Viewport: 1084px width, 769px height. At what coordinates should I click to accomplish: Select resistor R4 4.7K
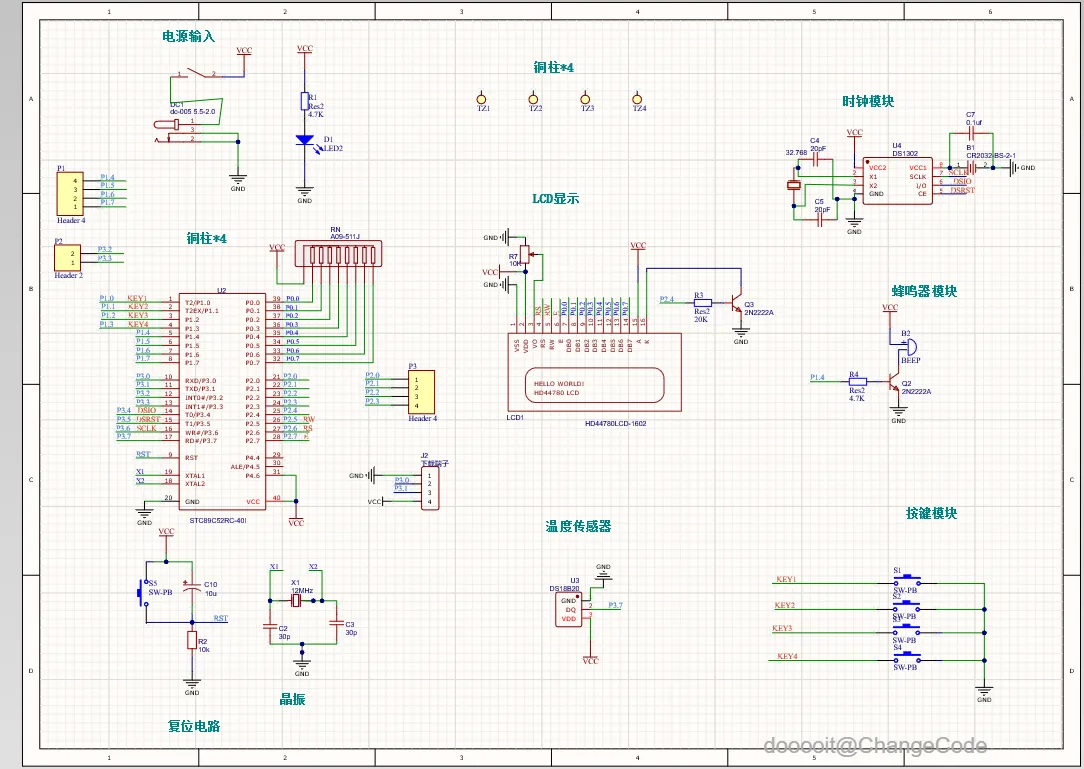[x=857, y=381]
